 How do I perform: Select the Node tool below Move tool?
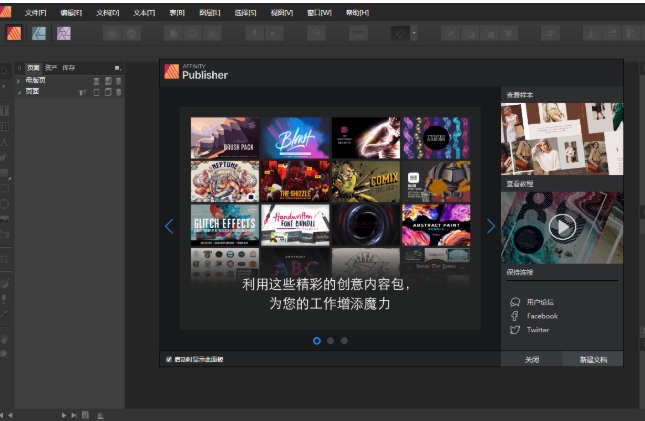[5, 86]
